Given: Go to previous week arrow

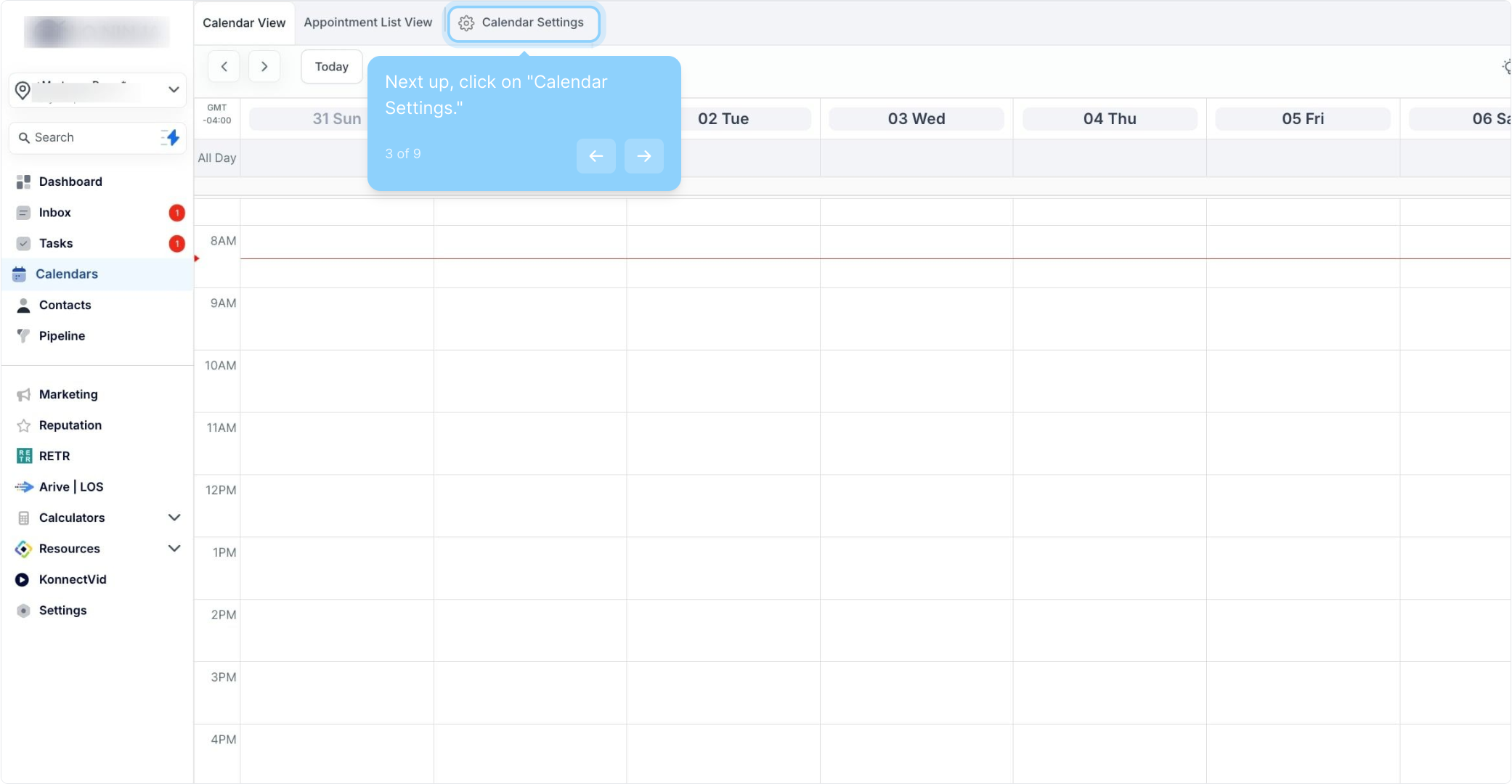Looking at the screenshot, I should click(x=224, y=67).
